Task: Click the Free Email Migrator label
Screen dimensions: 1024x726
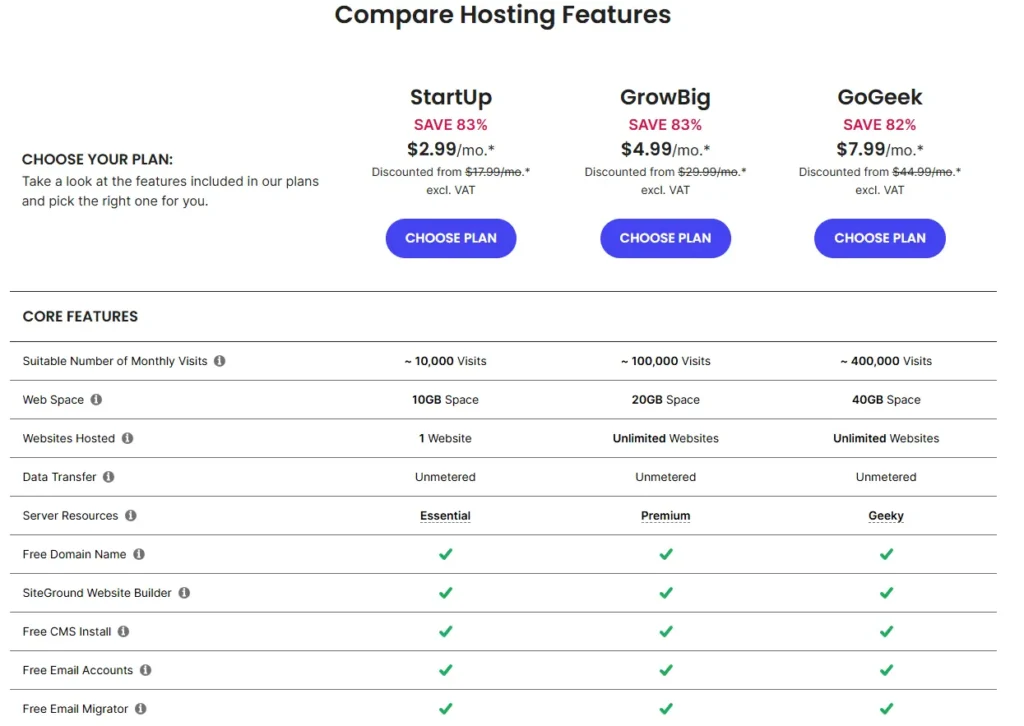Action: [x=75, y=709]
